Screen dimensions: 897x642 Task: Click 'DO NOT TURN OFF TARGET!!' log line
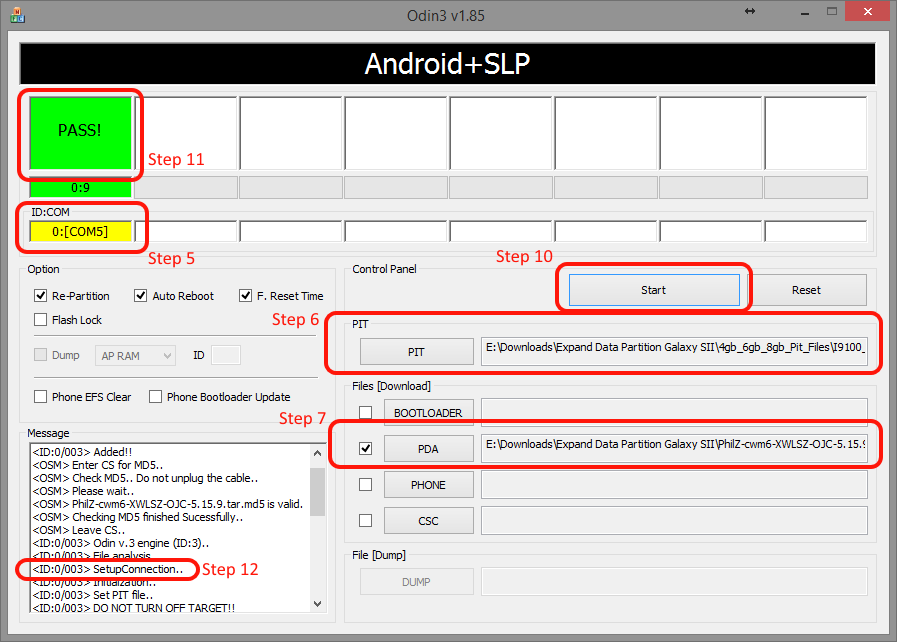click(x=133, y=608)
